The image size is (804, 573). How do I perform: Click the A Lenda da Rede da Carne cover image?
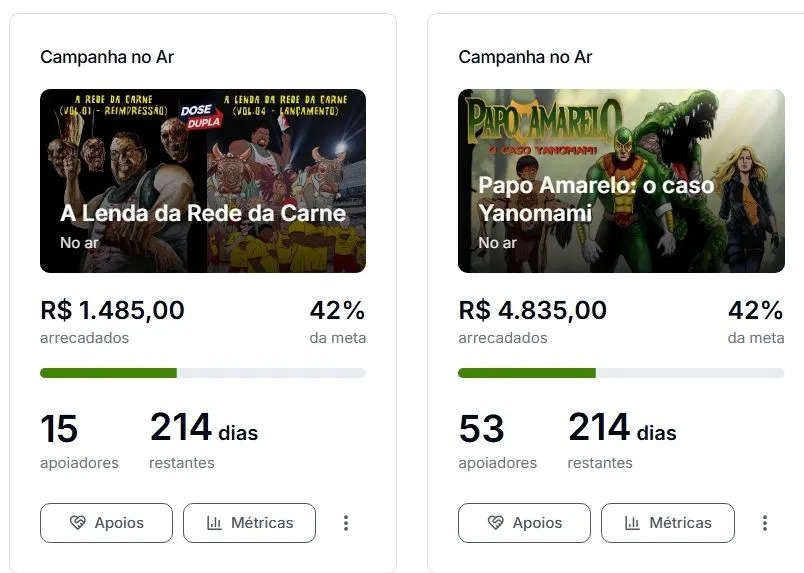point(203,181)
